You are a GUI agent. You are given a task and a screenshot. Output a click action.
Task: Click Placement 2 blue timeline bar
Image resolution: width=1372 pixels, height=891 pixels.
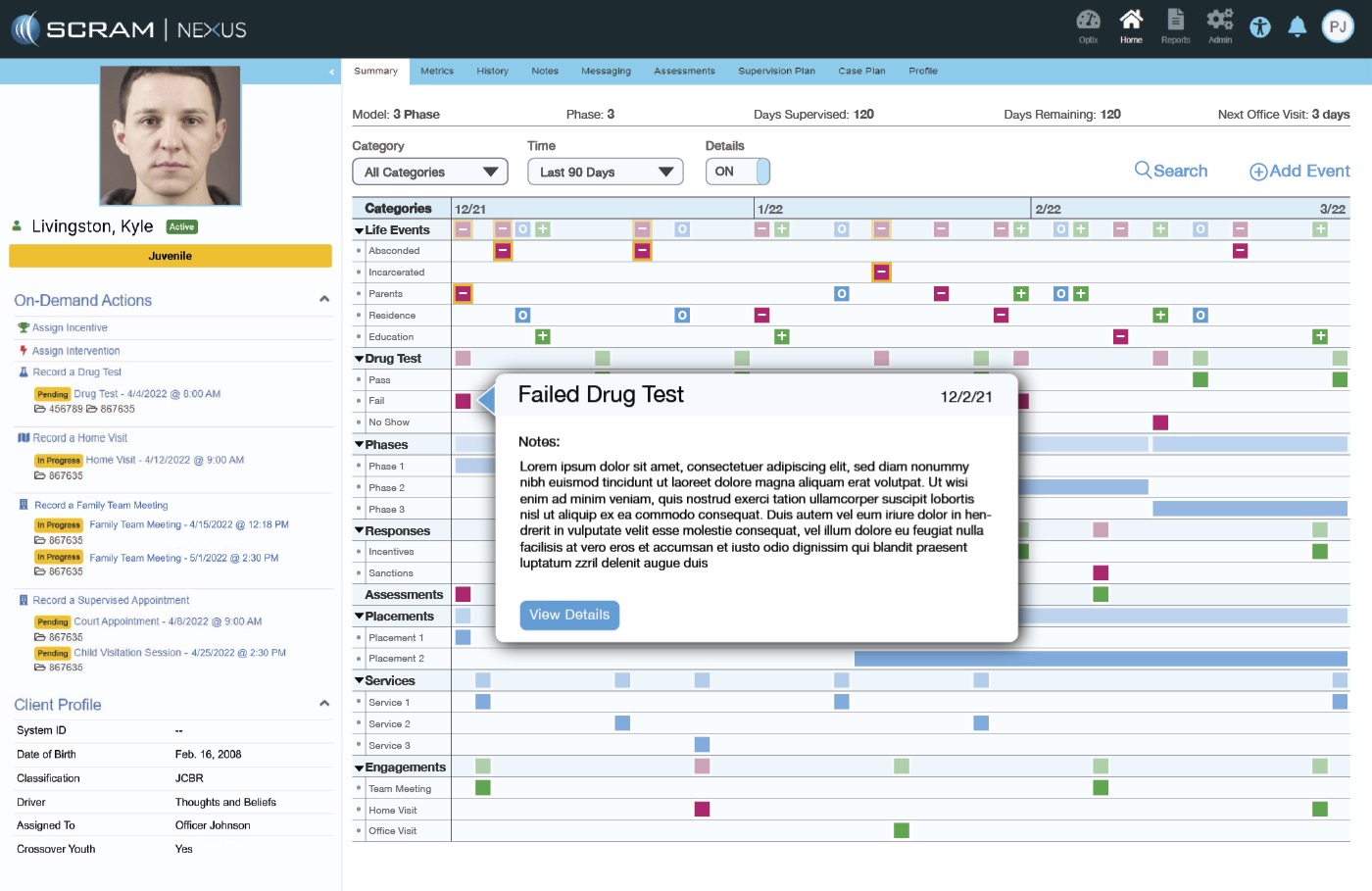[x=1100, y=659]
